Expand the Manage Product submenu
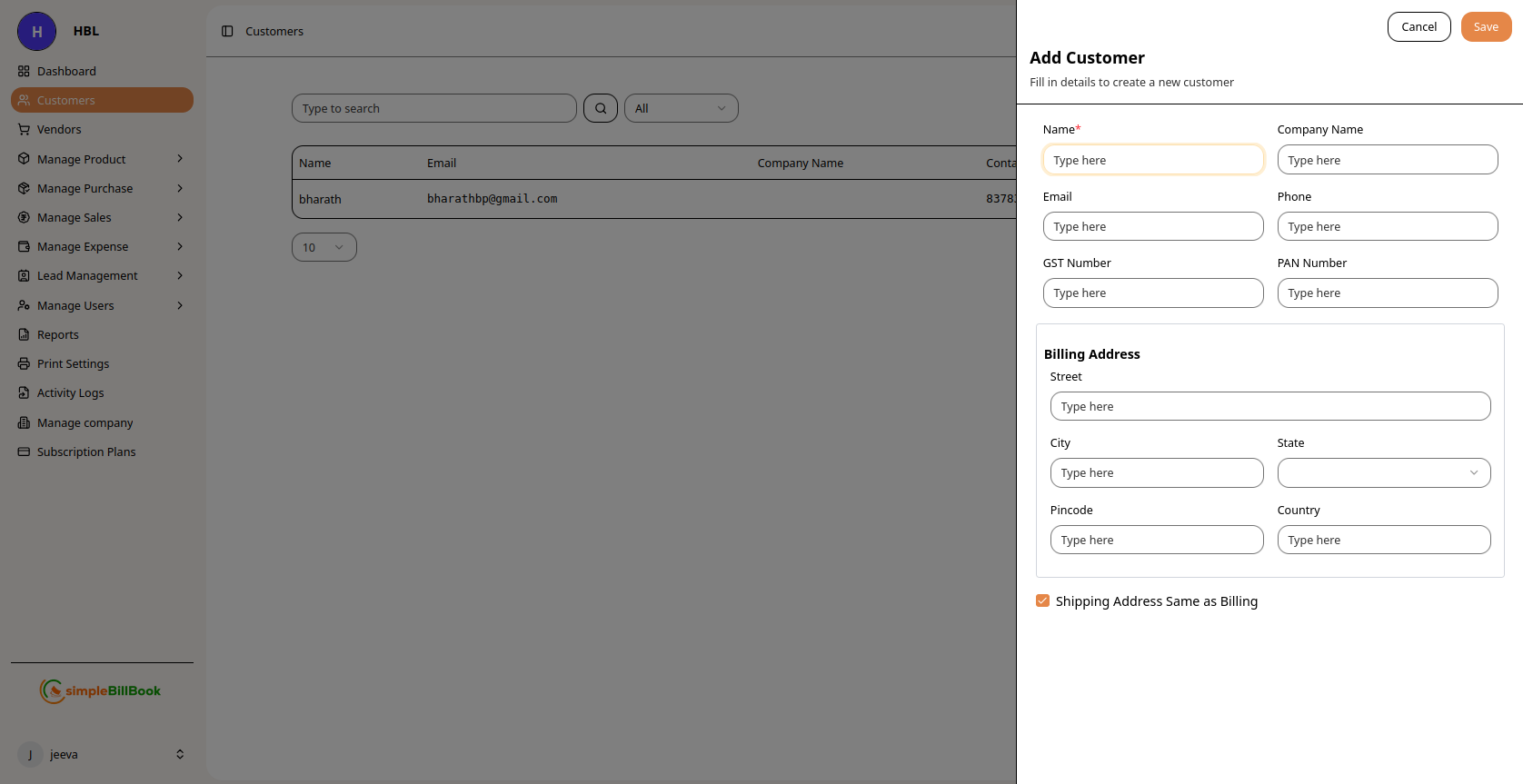1523x784 pixels. pos(180,159)
